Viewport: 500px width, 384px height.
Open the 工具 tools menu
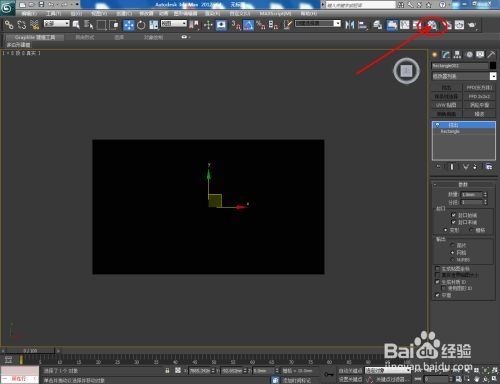pos(53,13)
